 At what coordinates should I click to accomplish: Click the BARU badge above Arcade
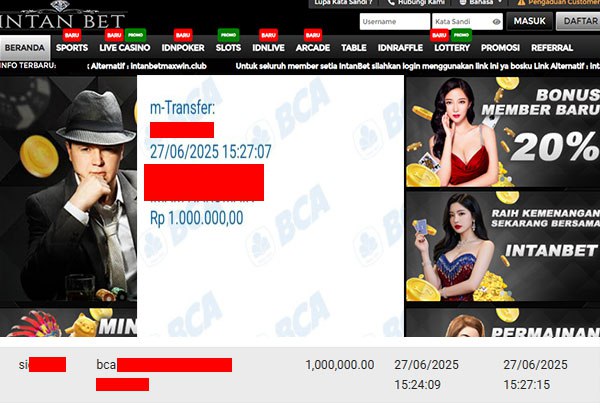(x=313, y=35)
